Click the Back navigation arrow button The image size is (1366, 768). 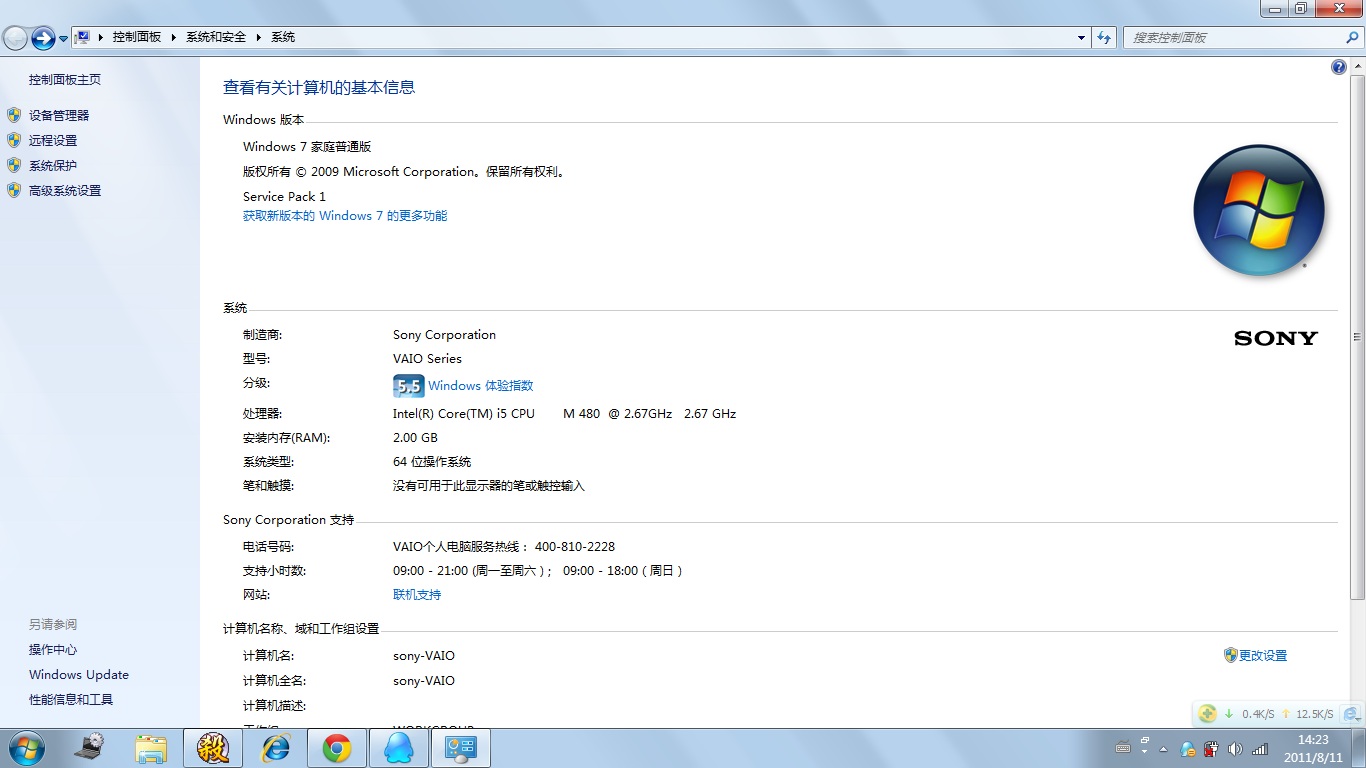tap(15, 38)
